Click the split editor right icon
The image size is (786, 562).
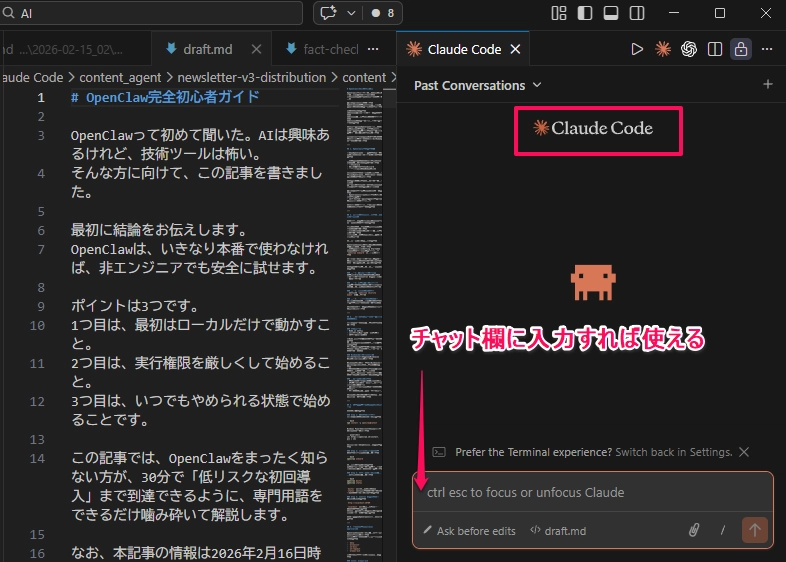click(x=715, y=49)
